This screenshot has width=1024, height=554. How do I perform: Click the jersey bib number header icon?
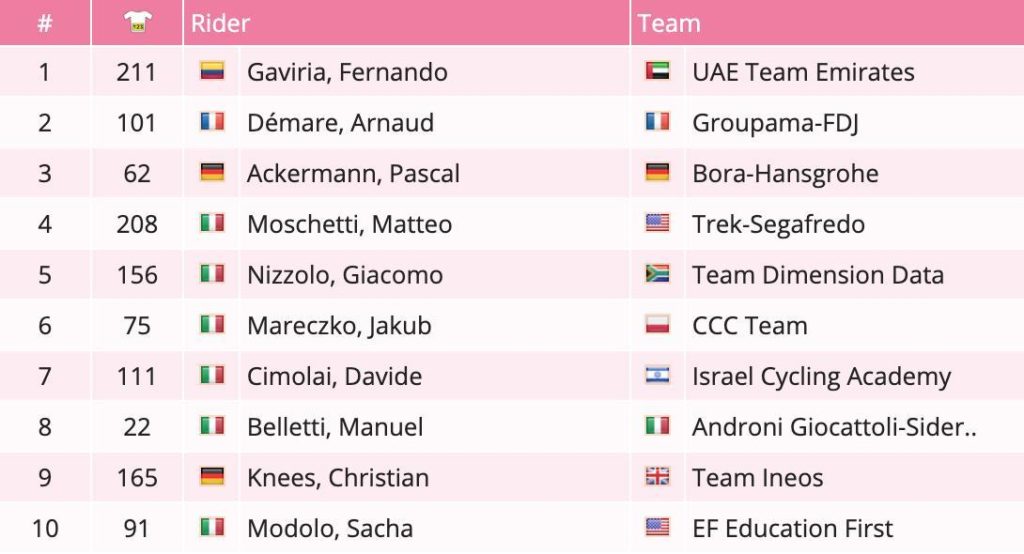click(137, 22)
